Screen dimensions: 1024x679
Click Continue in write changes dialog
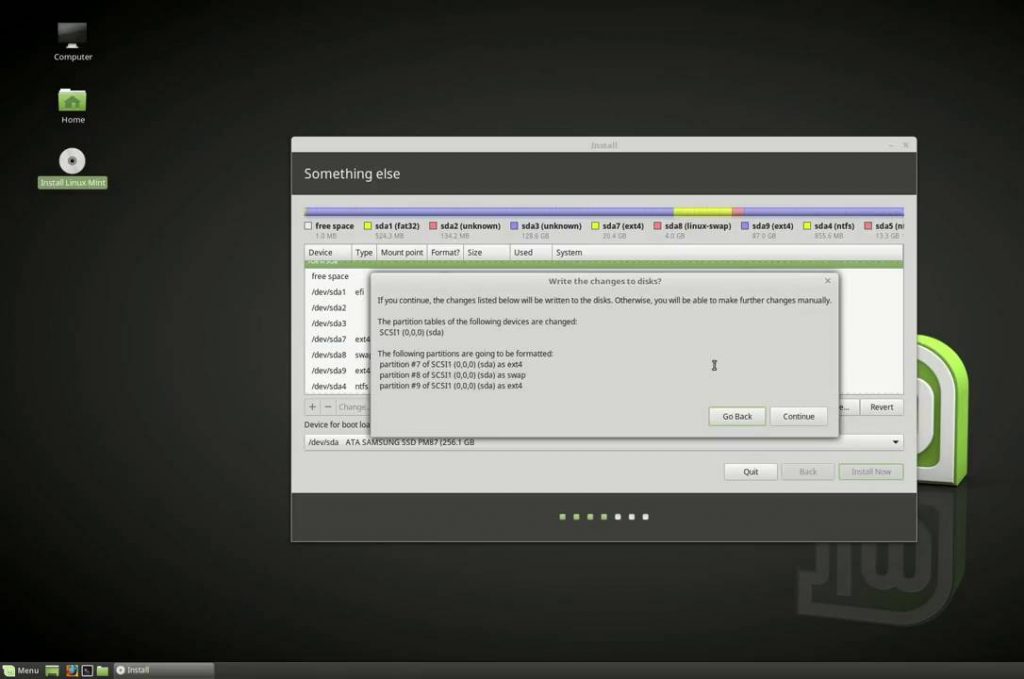[x=798, y=417]
